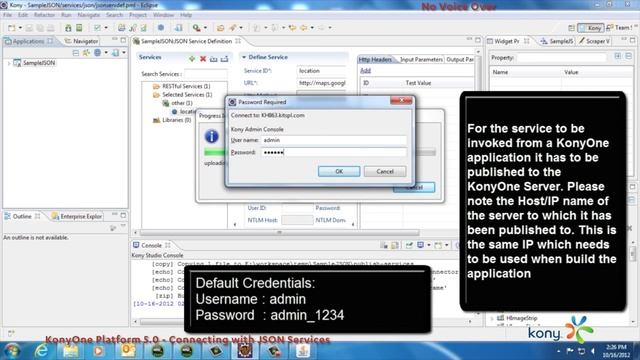Select the Libraries (0) node
Screen dimensions: 640x360
[x=176, y=120]
